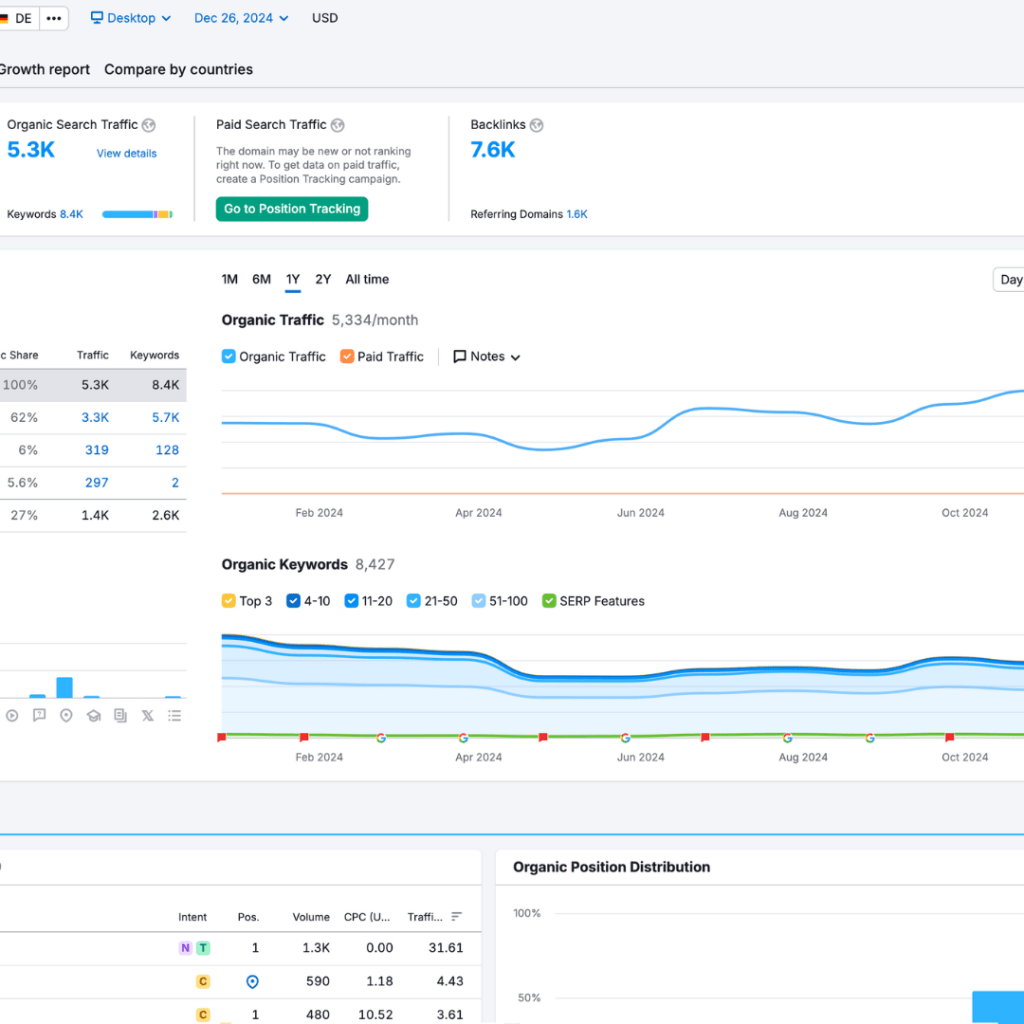The image size is (1024, 1024).
Task: Click the globe icon next to Backlinks
Action: [x=537, y=125]
